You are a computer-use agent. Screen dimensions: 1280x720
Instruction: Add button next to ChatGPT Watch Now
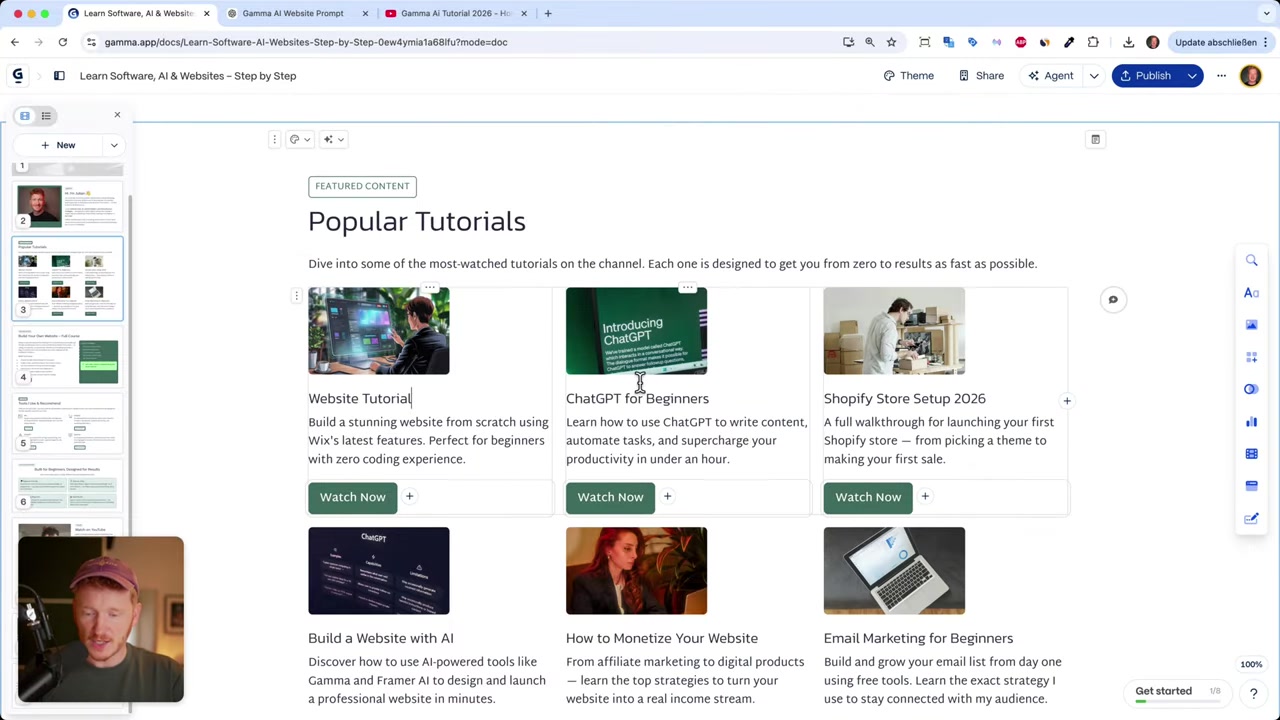point(667,497)
